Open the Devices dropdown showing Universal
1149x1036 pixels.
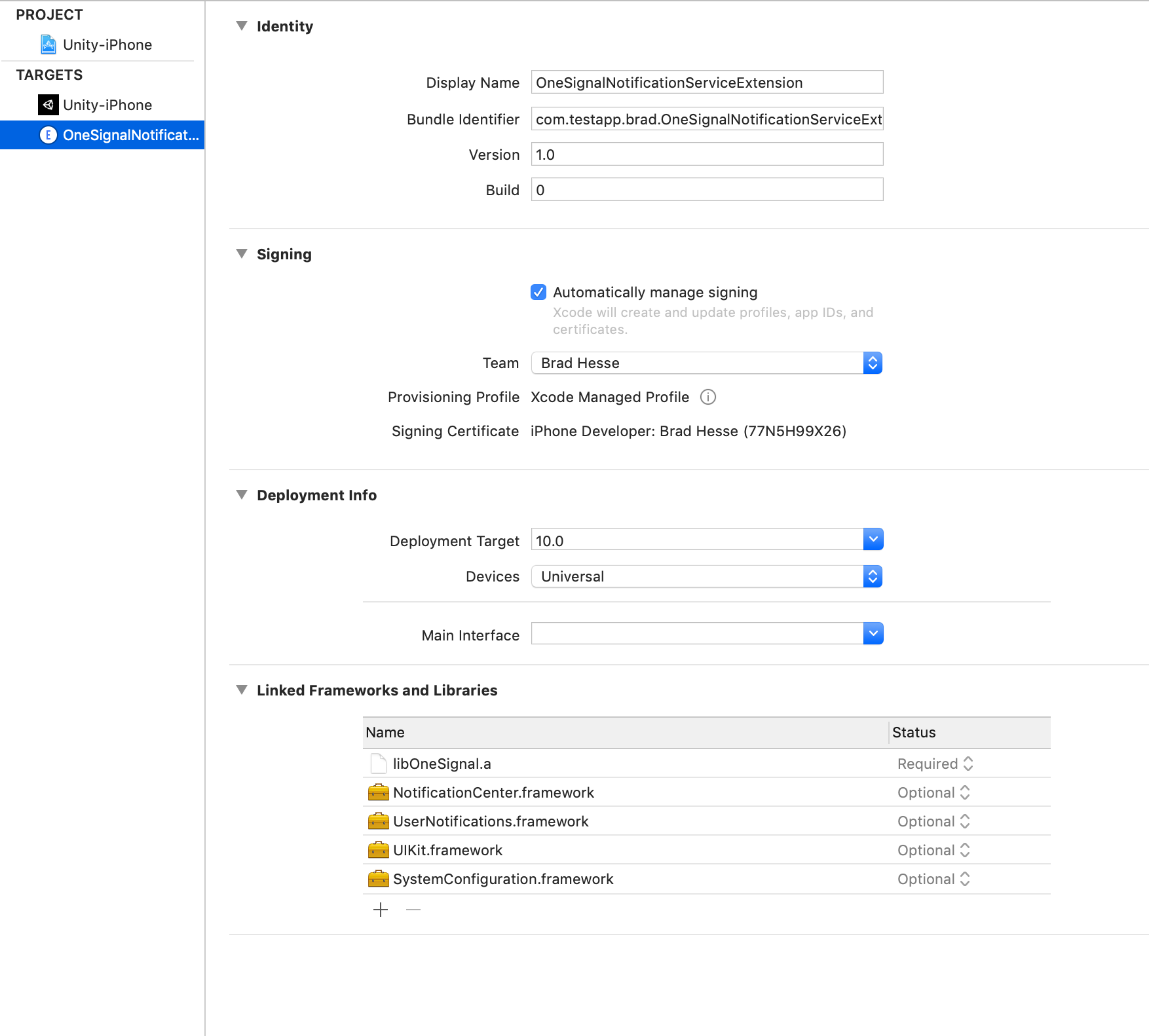[873, 576]
